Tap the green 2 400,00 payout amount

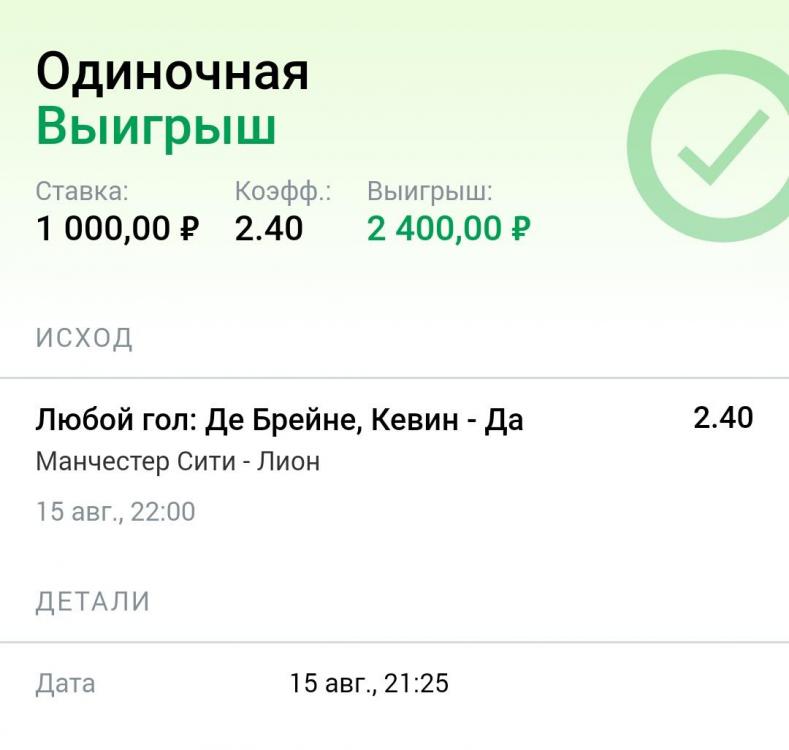coord(434,229)
